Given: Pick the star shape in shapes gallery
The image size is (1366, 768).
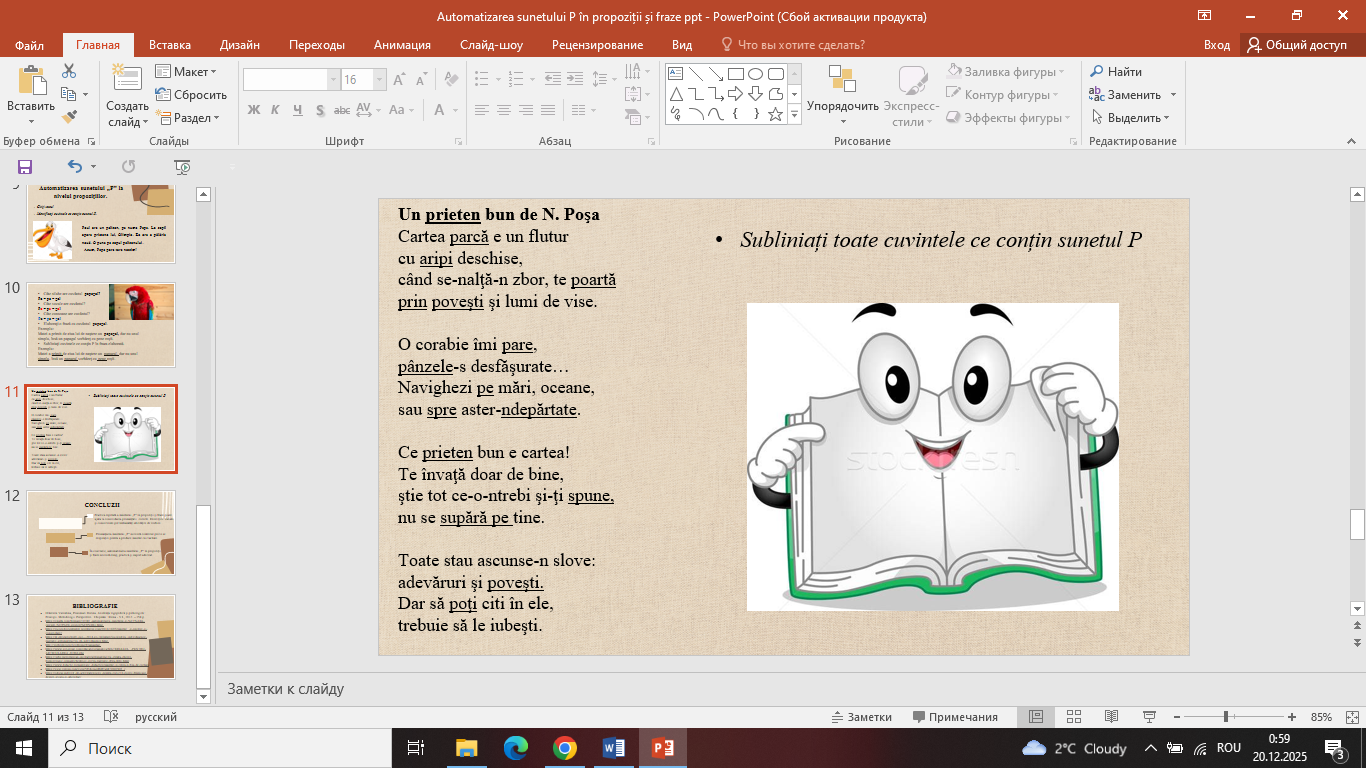Looking at the screenshot, I should 775,114.
